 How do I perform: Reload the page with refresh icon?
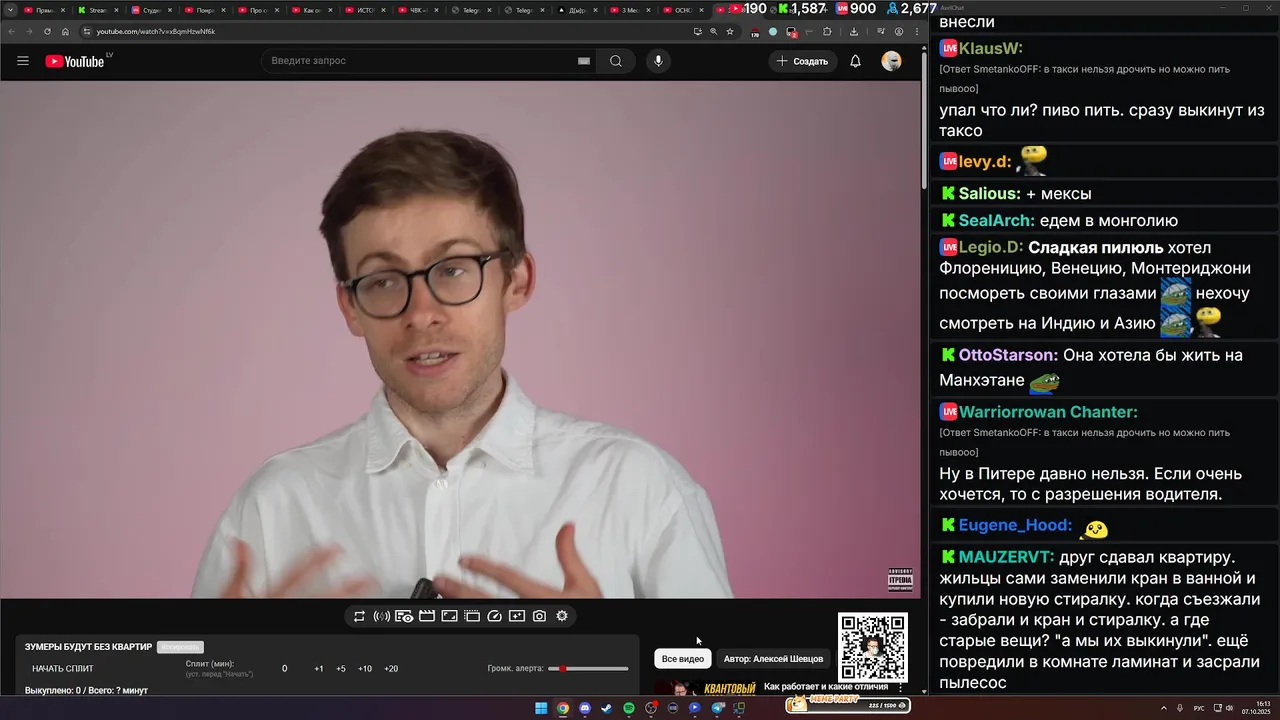[x=47, y=31]
